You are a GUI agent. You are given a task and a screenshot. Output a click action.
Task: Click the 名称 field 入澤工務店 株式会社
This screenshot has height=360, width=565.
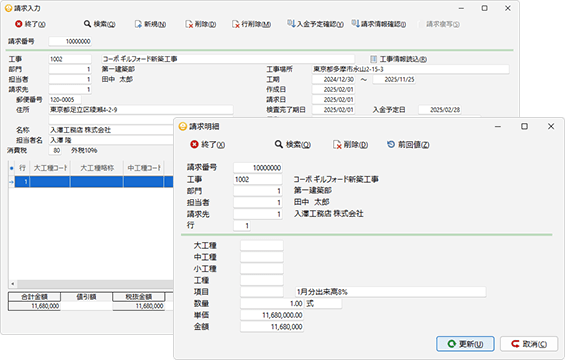[x=111, y=130]
